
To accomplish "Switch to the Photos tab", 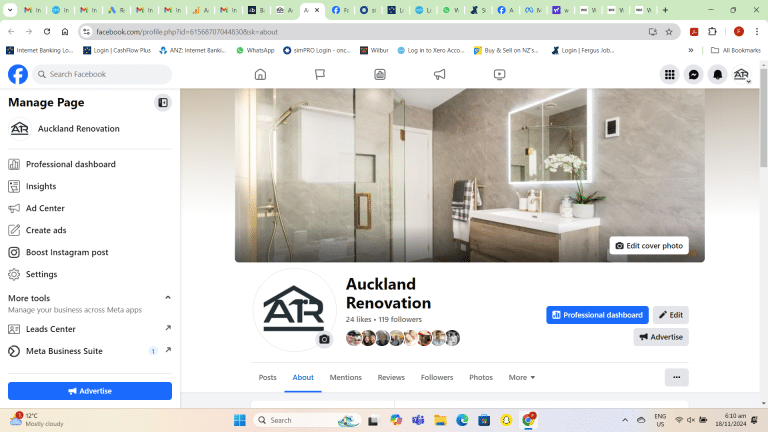I will 481,377.
